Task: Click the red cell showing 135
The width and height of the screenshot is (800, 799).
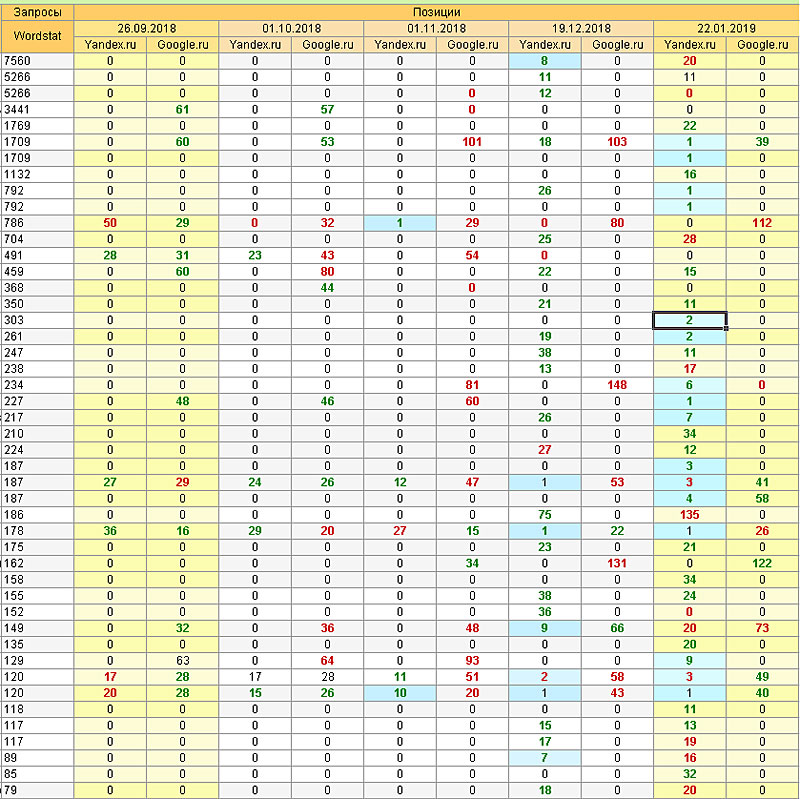Action: 690,514
